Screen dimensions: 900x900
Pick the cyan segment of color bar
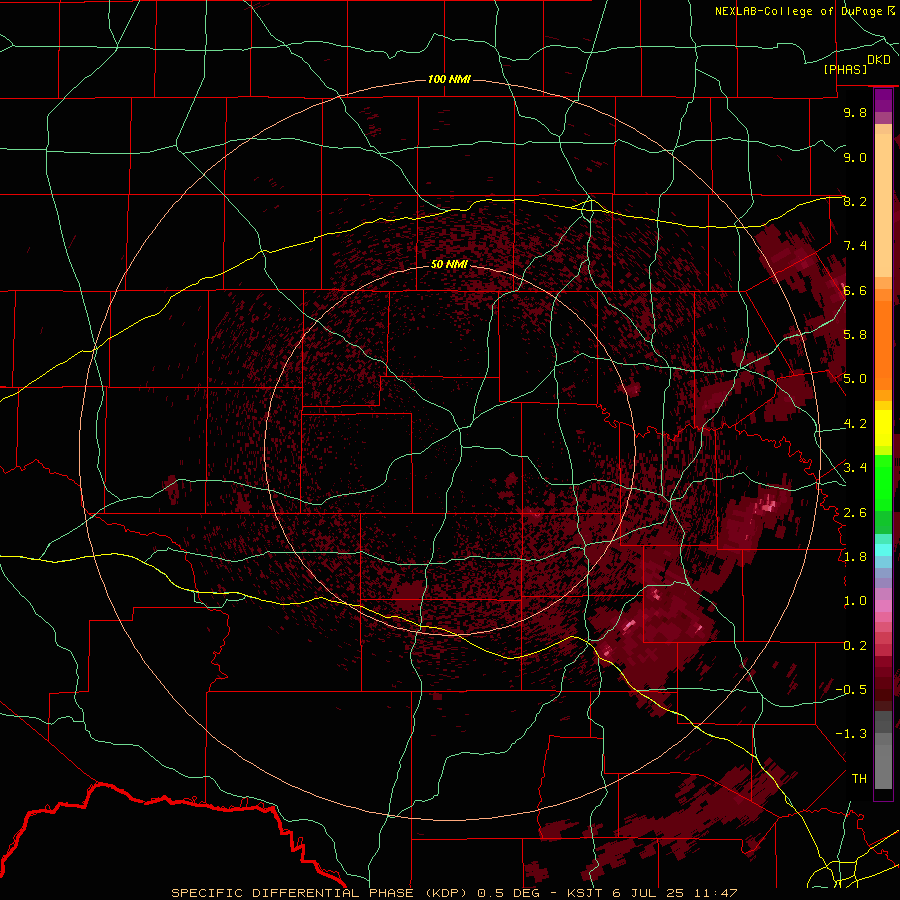883,550
